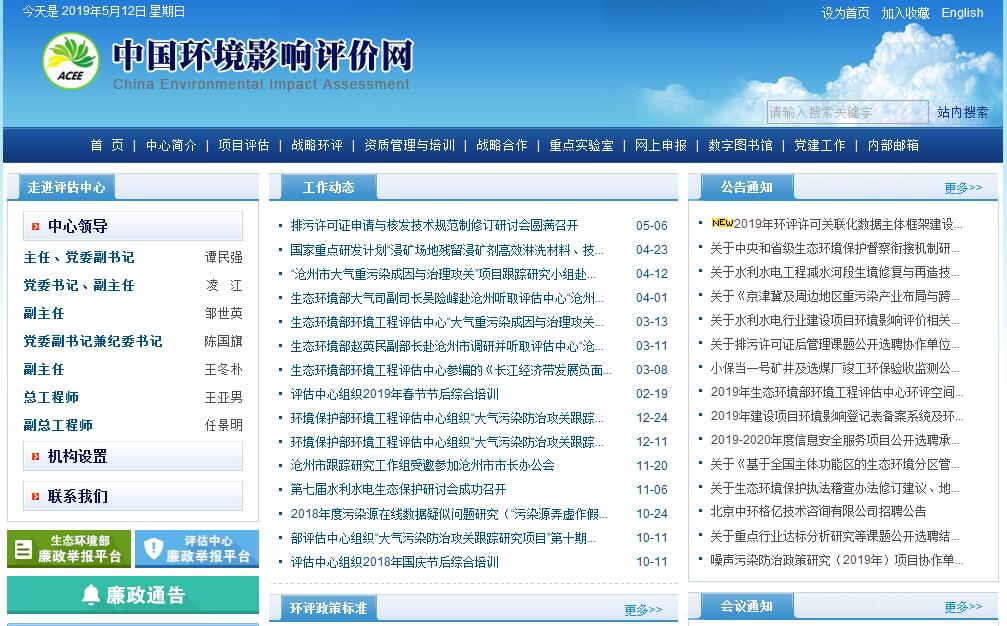Screen dimensions: 1007x626
Task: Switch to the 工作动态 tab header
Action: [x=328, y=187]
